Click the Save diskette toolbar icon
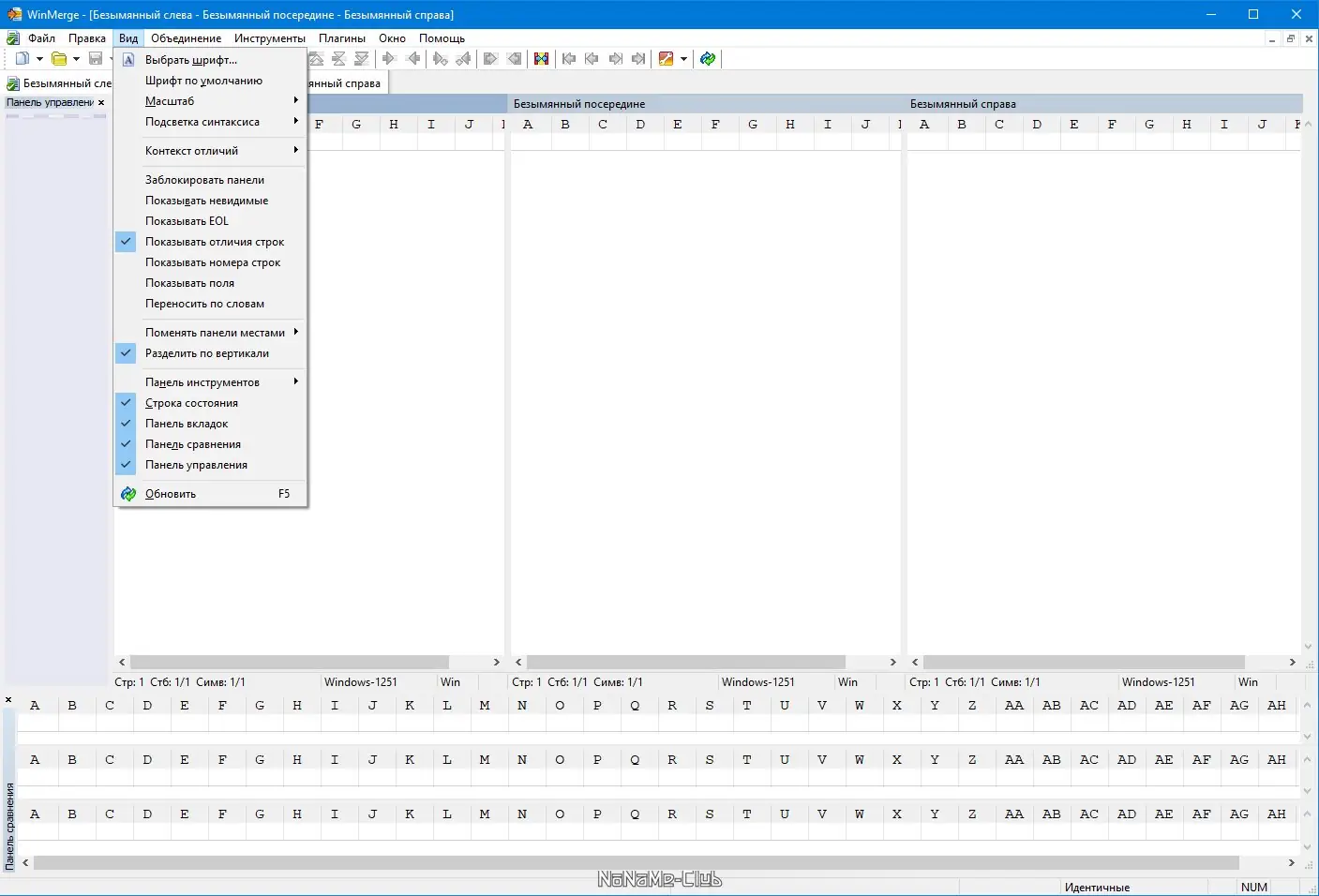Viewport: 1319px width, 896px height. pos(96,59)
